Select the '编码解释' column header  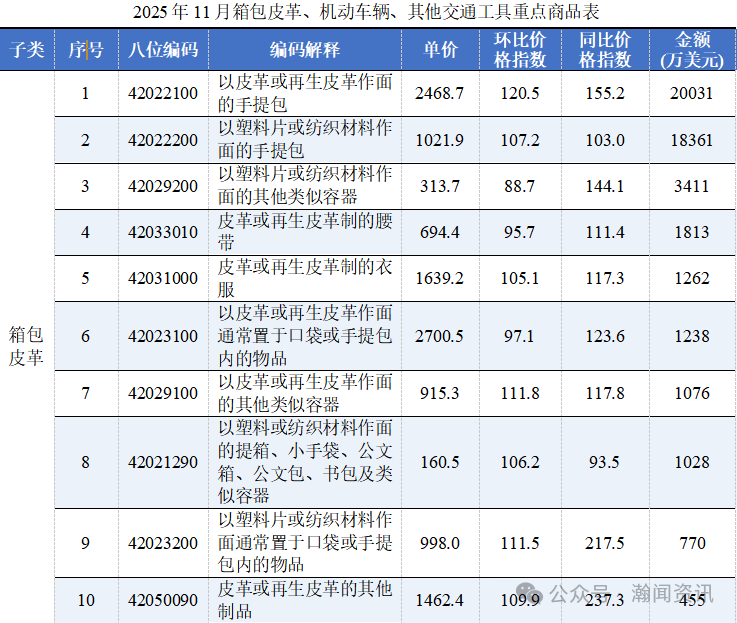tap(305, 50)
